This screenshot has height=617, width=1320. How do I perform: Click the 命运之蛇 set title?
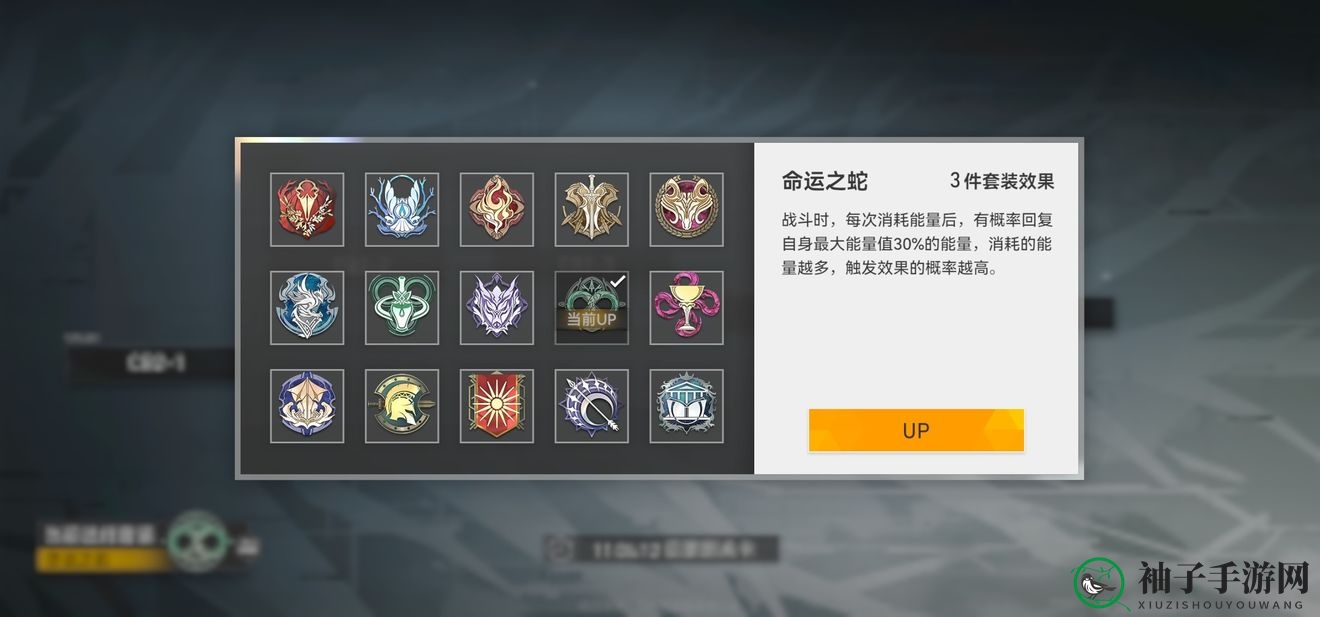tap(825, 181)
